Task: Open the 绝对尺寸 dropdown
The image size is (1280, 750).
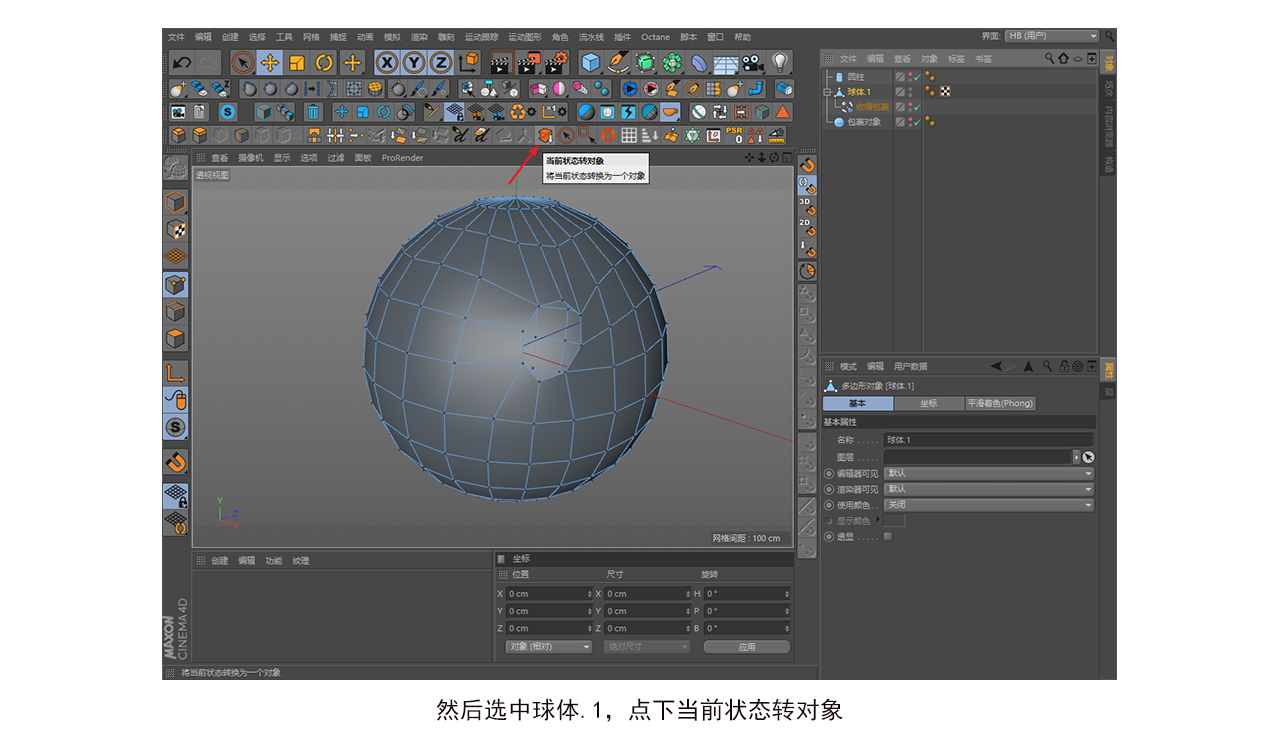Action: [647, 647]
